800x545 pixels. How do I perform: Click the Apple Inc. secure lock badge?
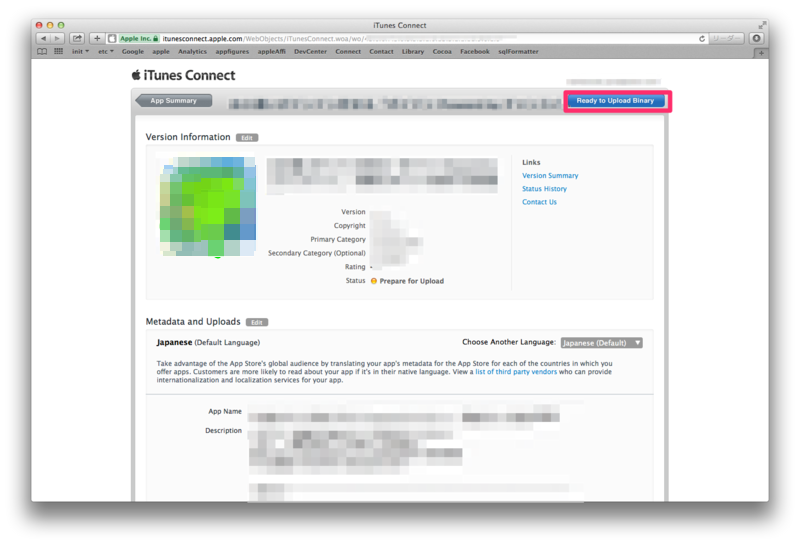(139, 38)
